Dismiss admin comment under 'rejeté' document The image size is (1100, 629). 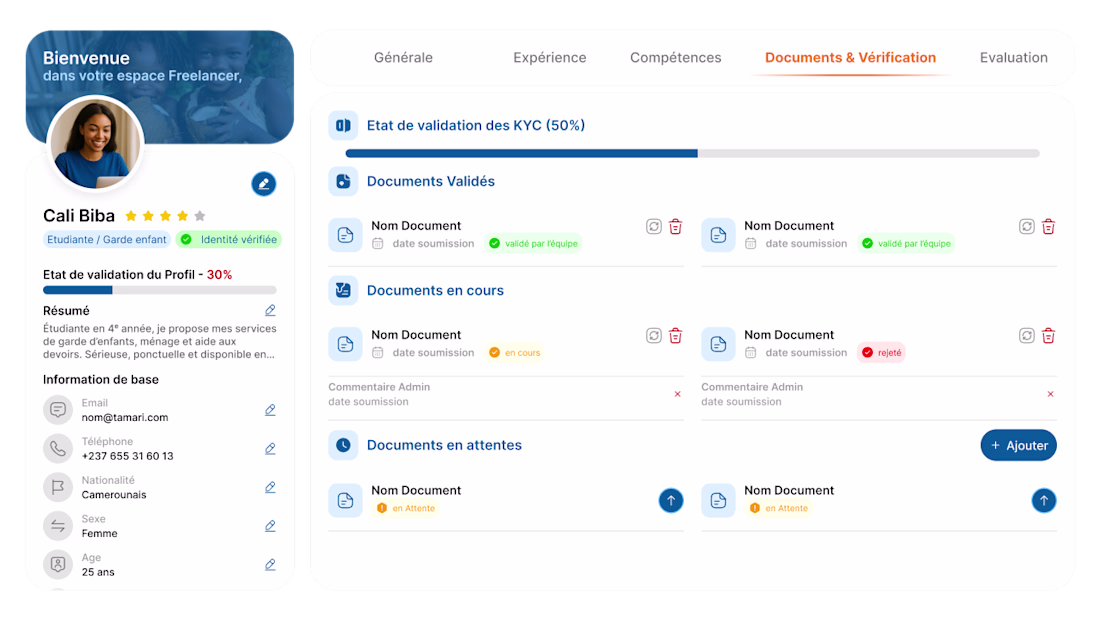pos(1051,394)
